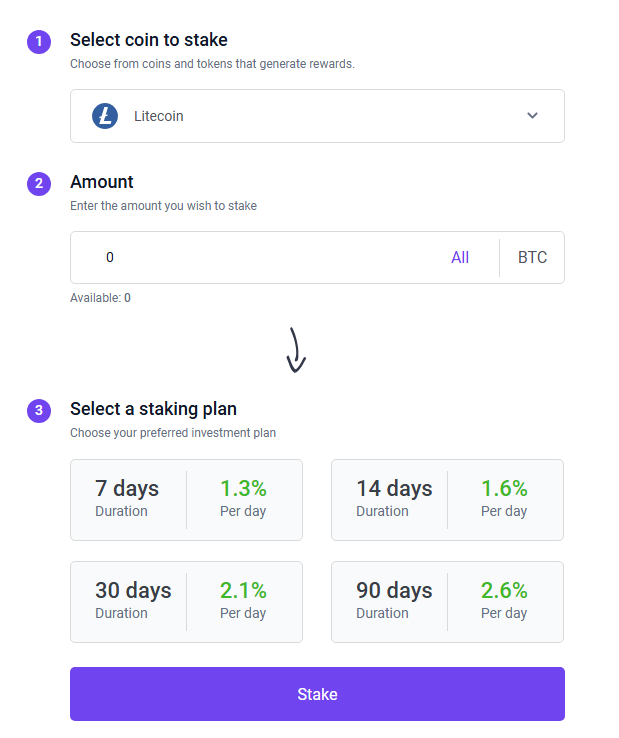The image size is (619, 738).
Task: Click the Available: 0 balance text
Action: coord(100,298)
